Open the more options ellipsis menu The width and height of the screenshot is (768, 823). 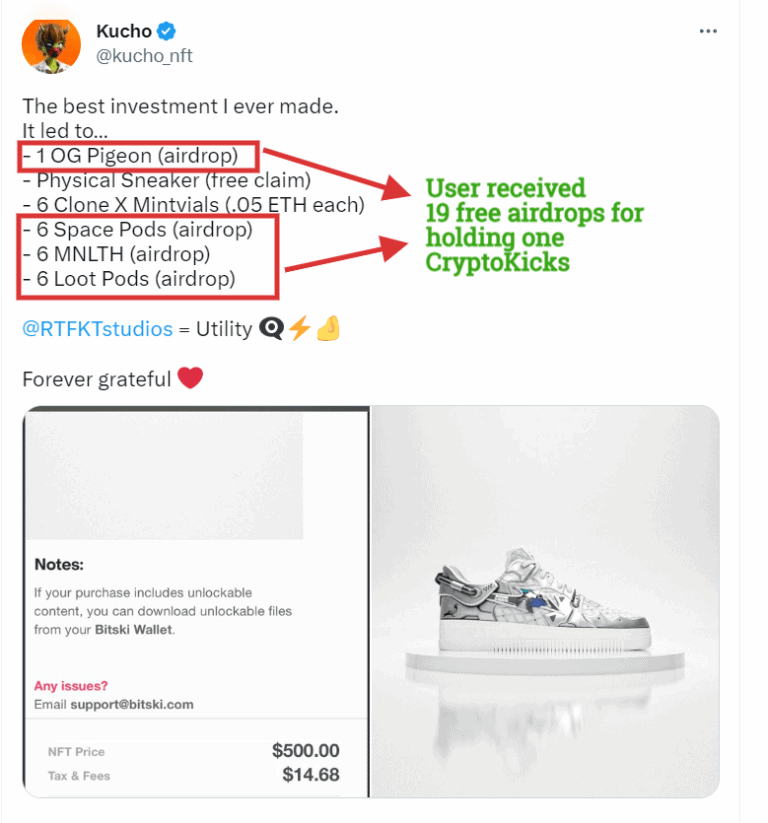tap(708, 31)
